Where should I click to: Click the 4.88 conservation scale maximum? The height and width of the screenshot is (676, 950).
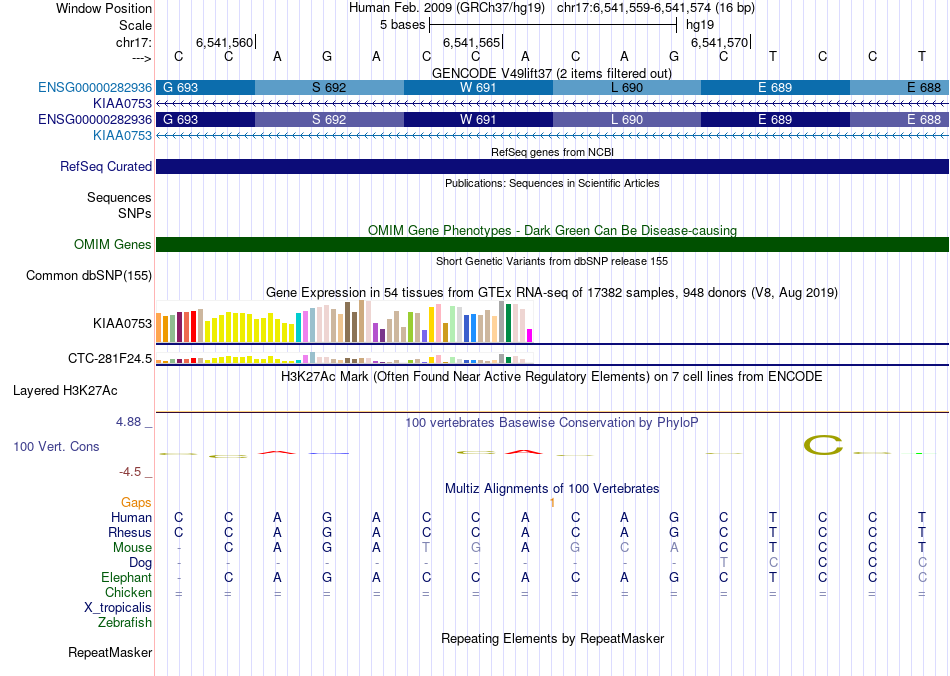[x=128, y=422]
